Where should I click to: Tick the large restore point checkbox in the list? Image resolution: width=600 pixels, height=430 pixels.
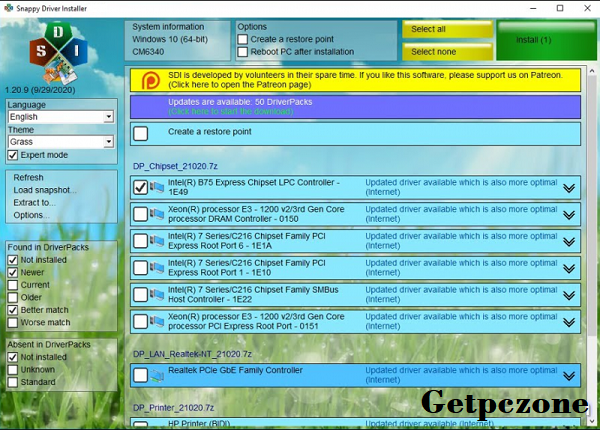[x=140, y=134]
